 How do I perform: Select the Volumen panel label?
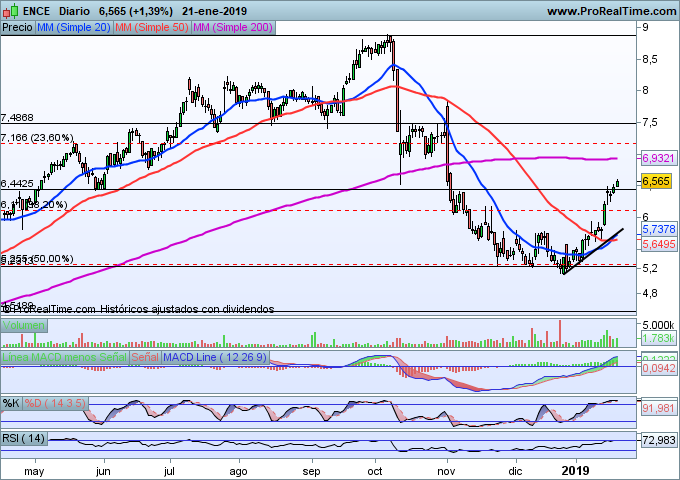point(24,326)
